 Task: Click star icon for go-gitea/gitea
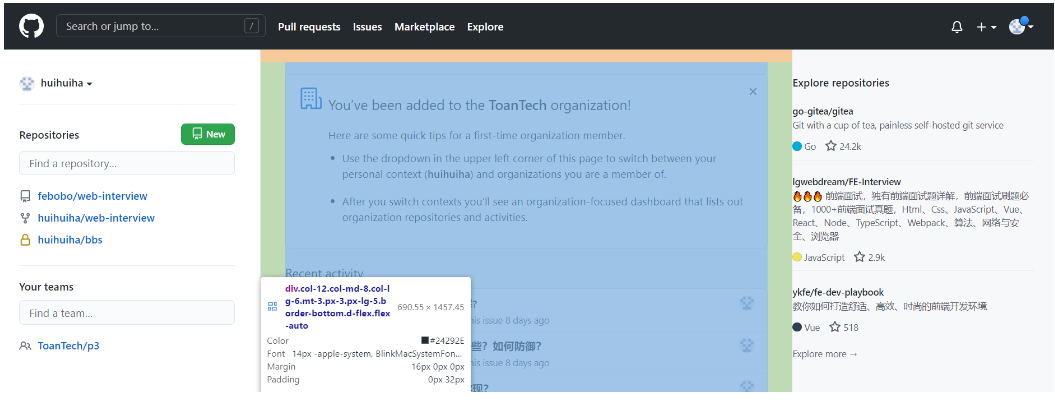click(x=831, y=146)
